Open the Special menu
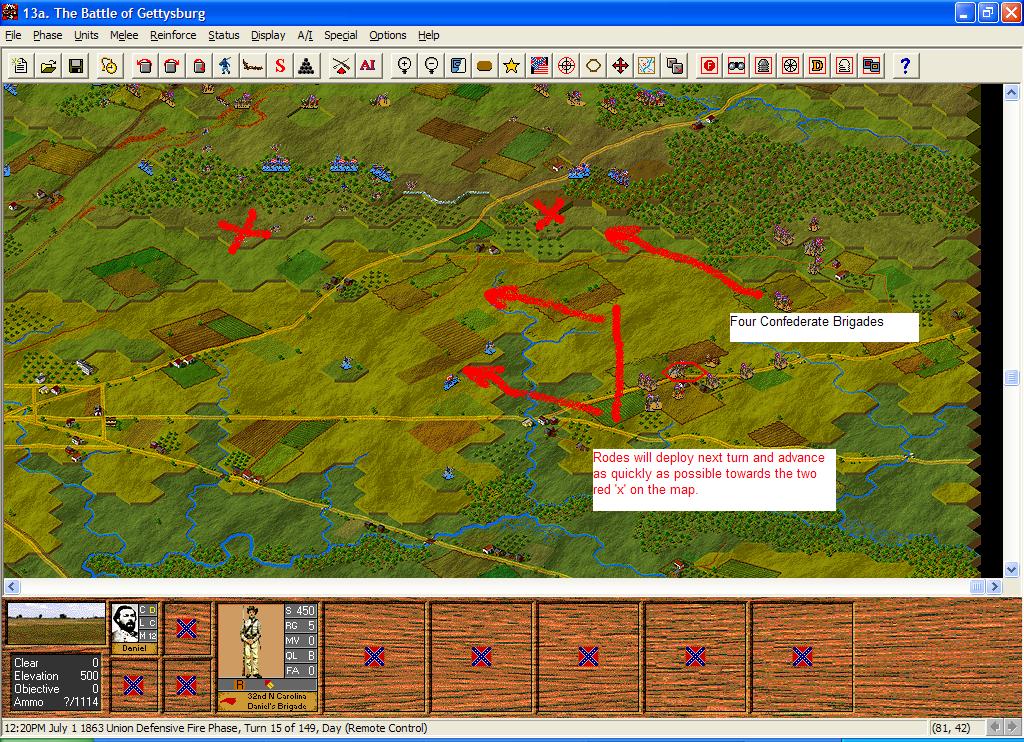The image size is (1024, 742). coord(341,35)
